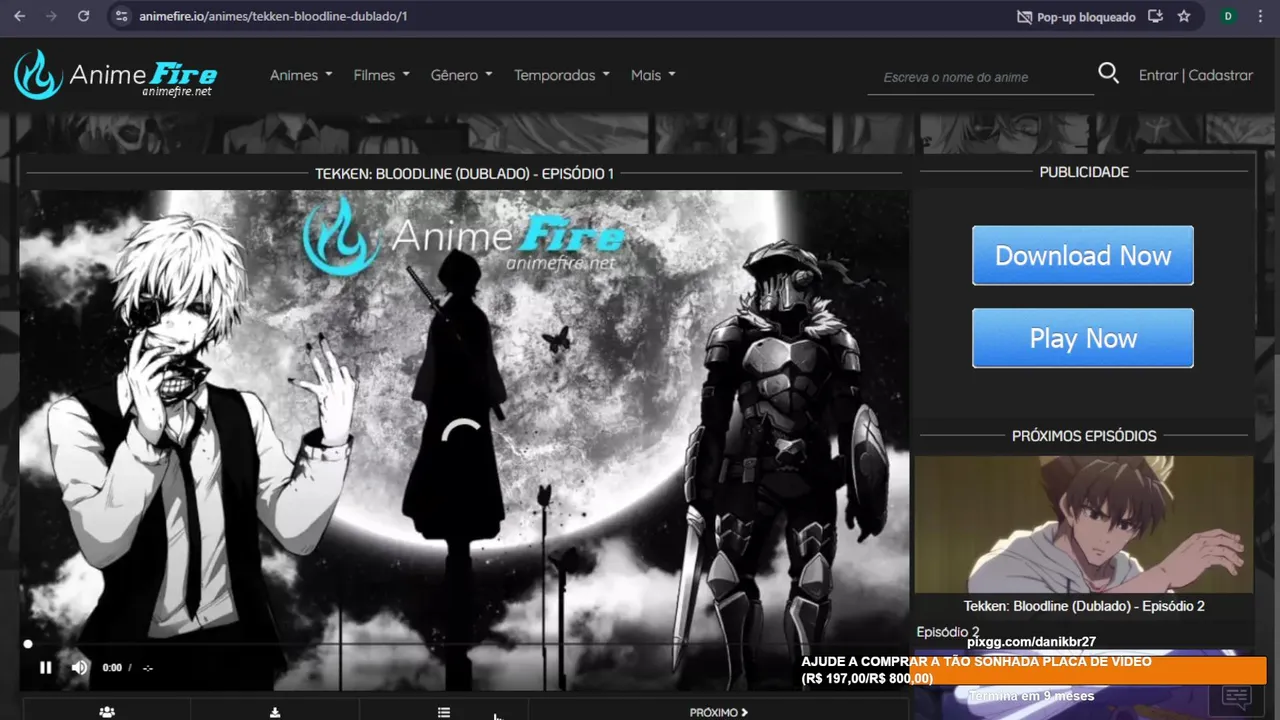The image size is (1280, 720).
Task: Open the browser profile avatar D
Action: coord(1228,16)
